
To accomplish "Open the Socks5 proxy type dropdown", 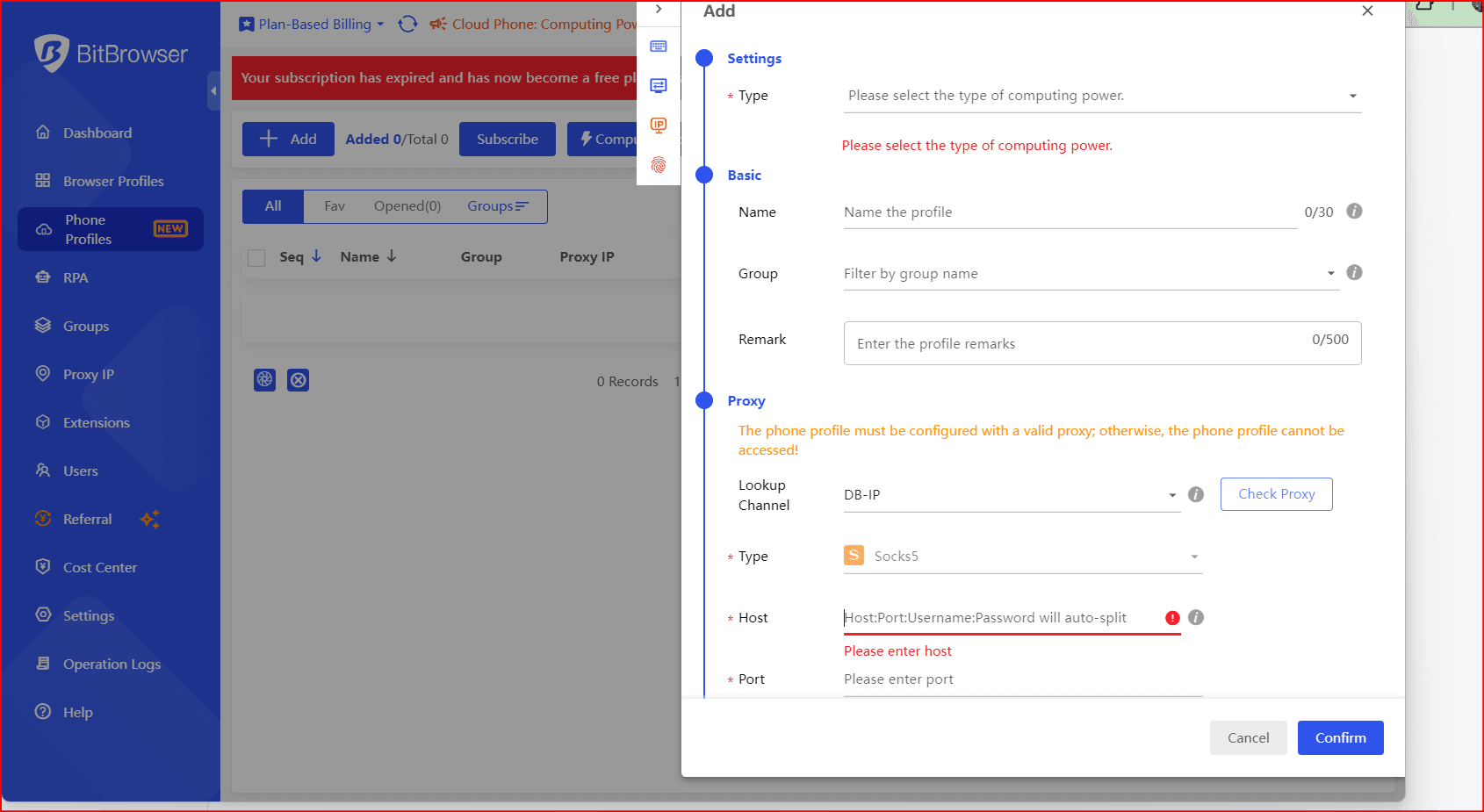I will pyautogui.click(x=1023, y=557).
